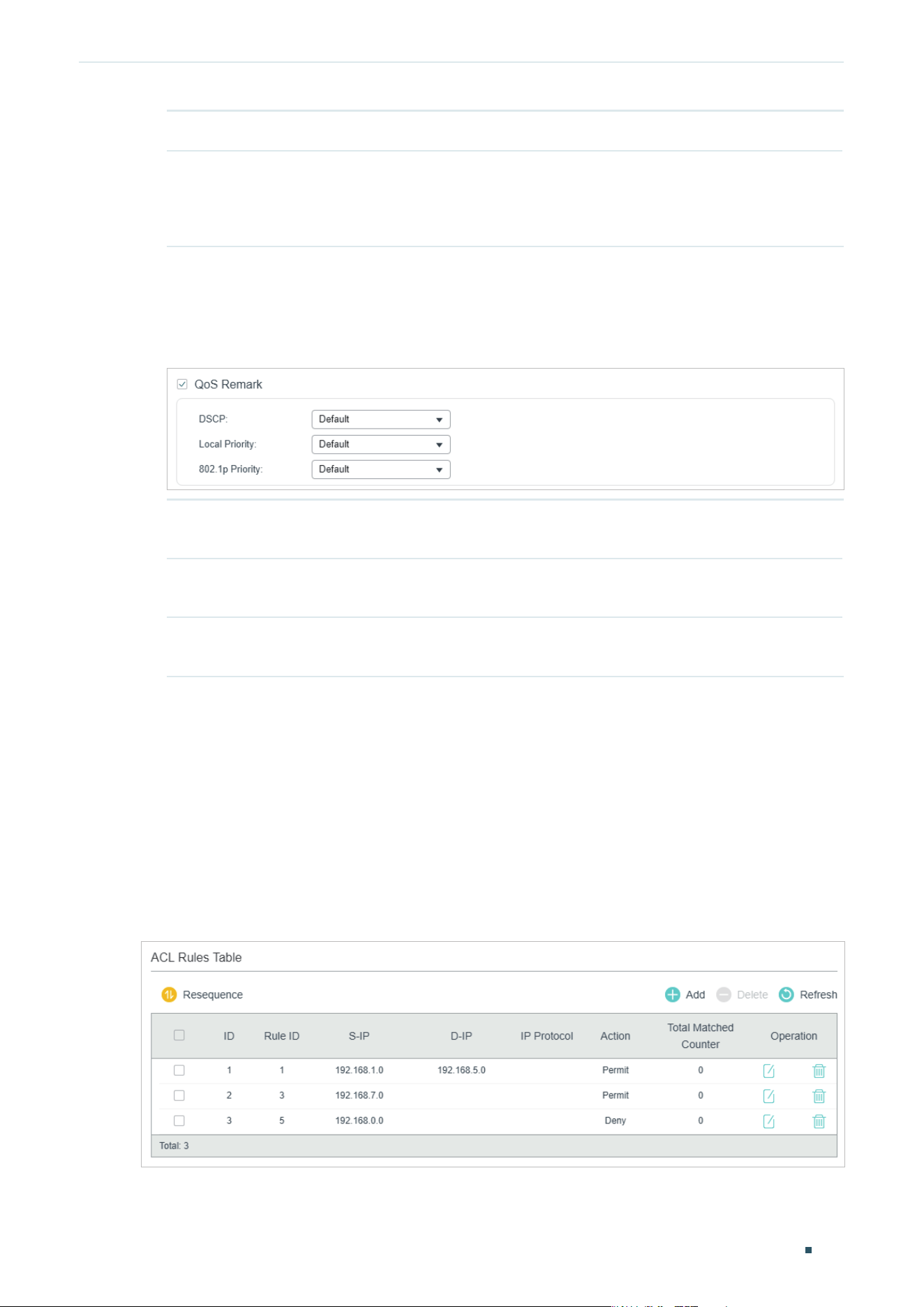Screen dimensions: 924x1307
Task: Click the Rule ID column header
Action: (x=282, y=1036)
